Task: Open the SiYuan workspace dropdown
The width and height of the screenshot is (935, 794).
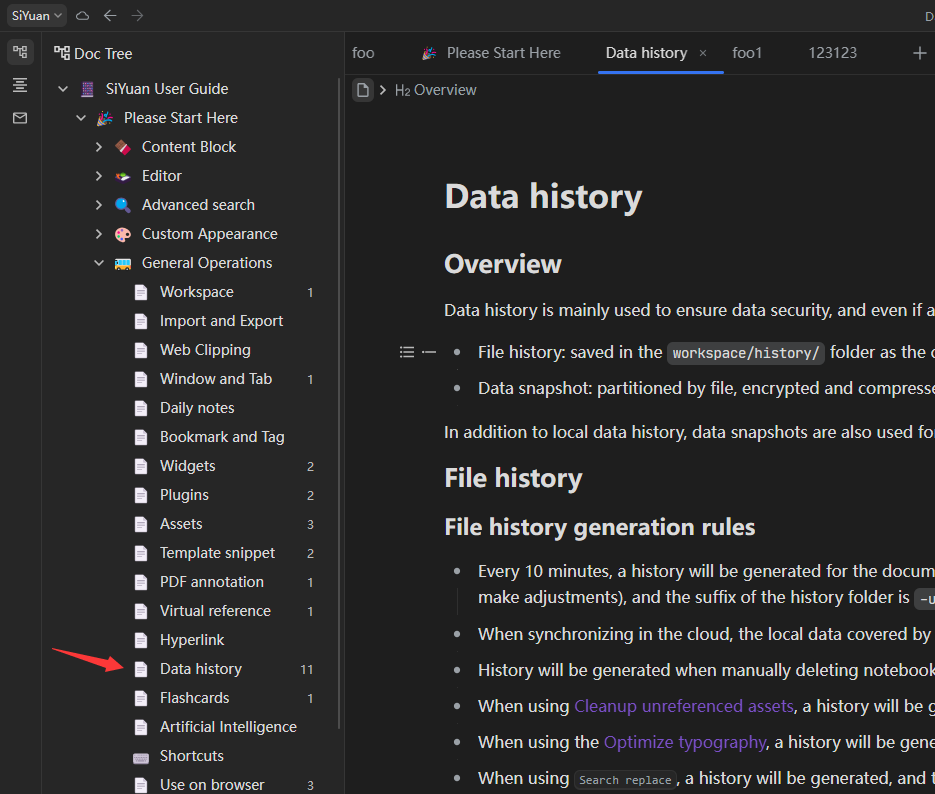Action: coord(38,15)
